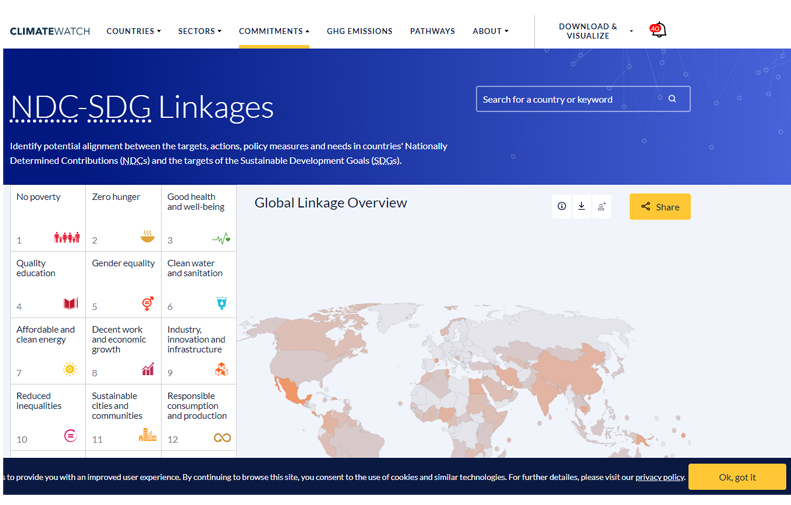Image resolution: width=791 pixels, height=505 pixels.
Task: Expand the Countries menu
Action: 134,31
